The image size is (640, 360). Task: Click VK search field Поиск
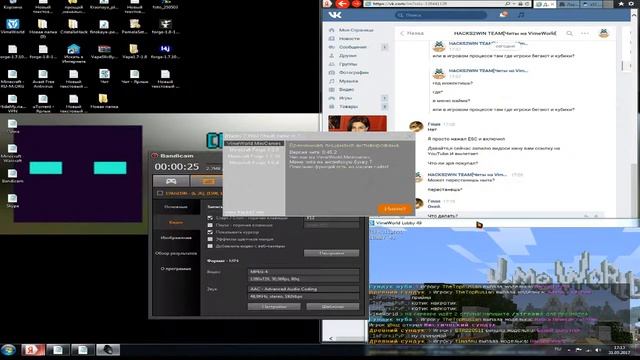pos(441,15)
